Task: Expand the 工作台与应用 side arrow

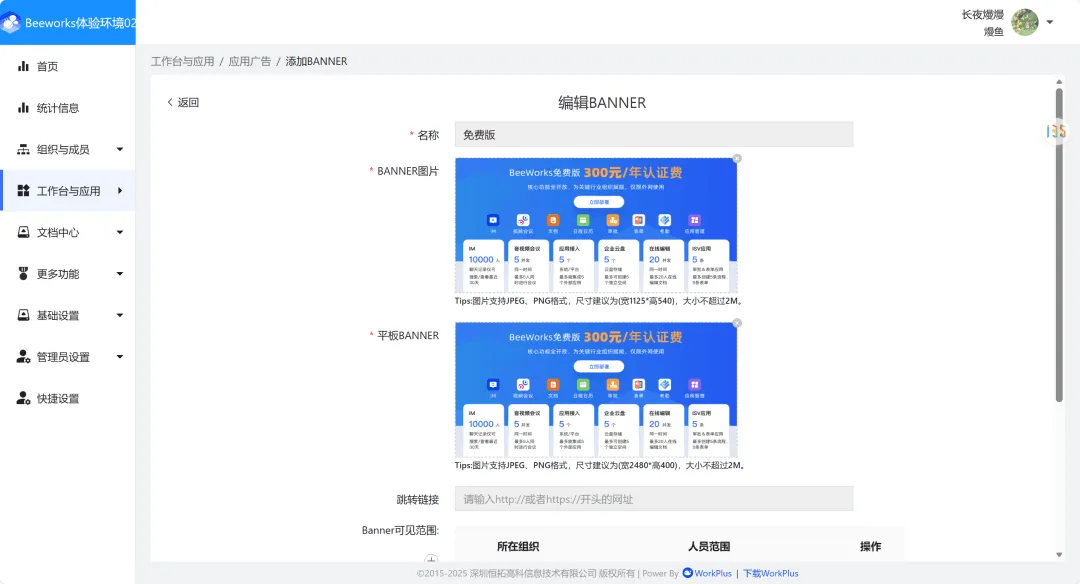Action: [x=120, y=191]
